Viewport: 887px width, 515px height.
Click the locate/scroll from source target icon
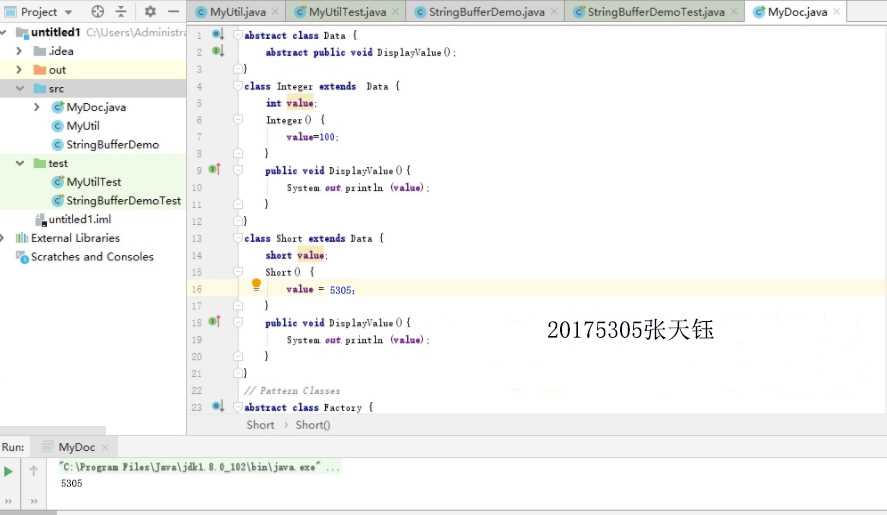(97, 11)
